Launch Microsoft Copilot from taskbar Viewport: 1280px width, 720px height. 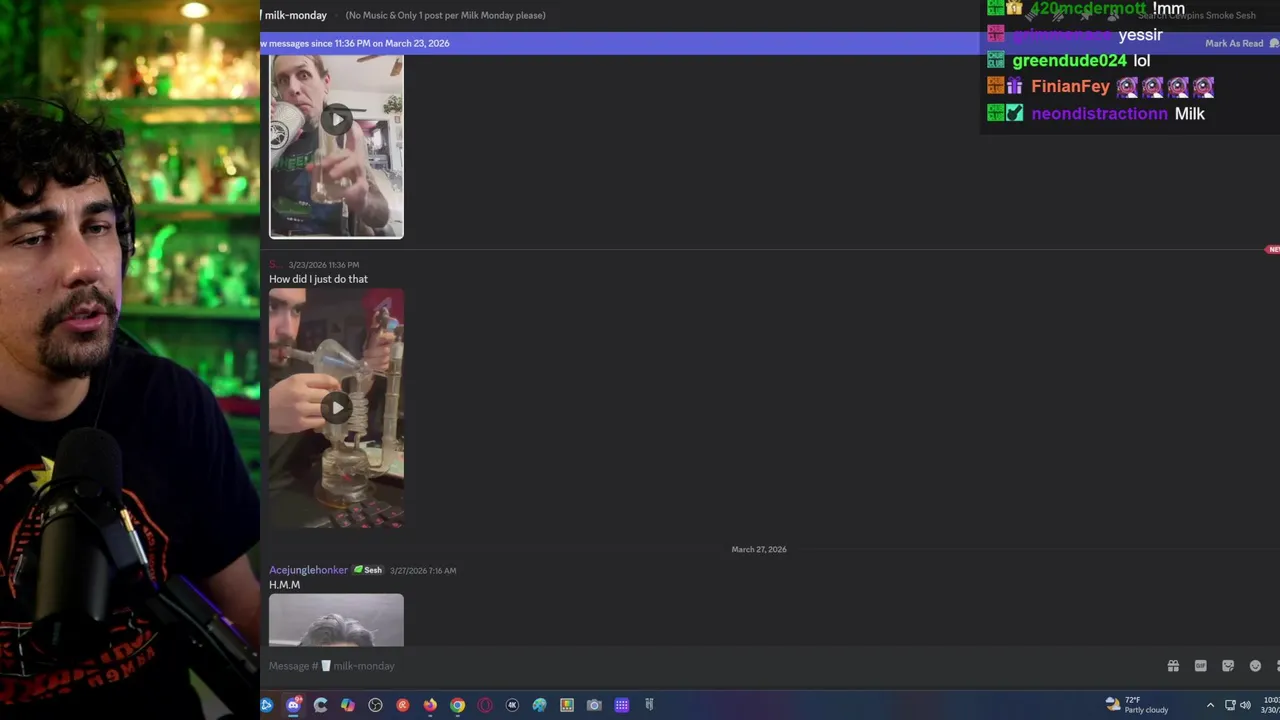[x=347, y=705]
